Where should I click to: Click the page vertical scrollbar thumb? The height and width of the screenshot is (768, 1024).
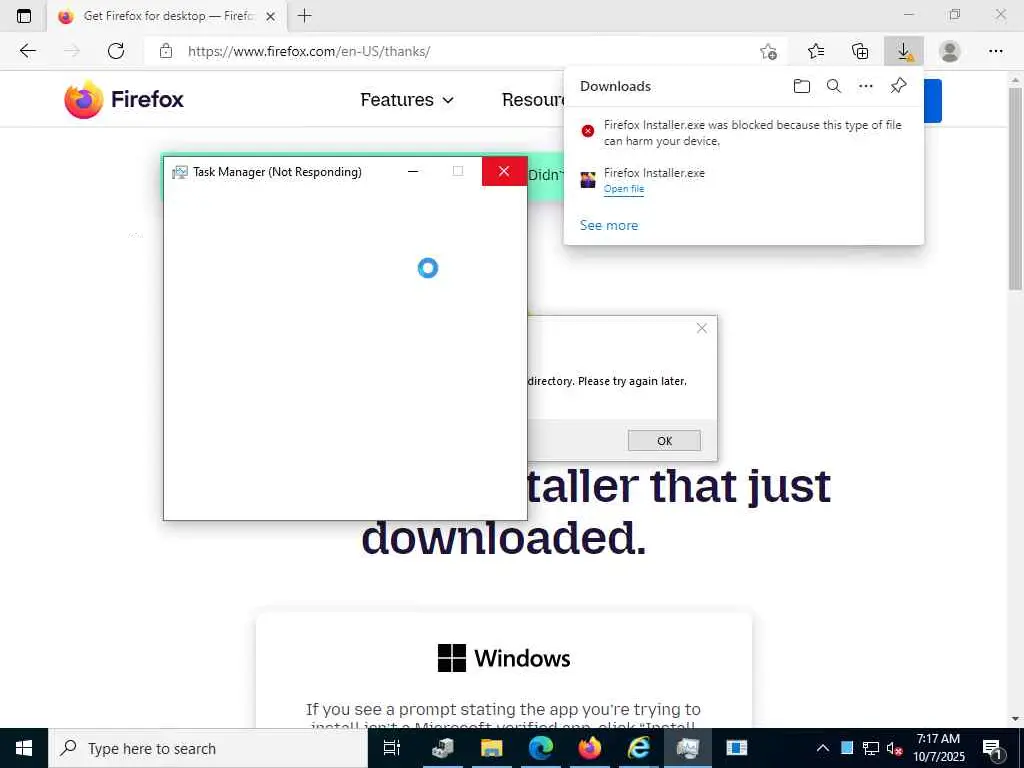coord(1015,188)
